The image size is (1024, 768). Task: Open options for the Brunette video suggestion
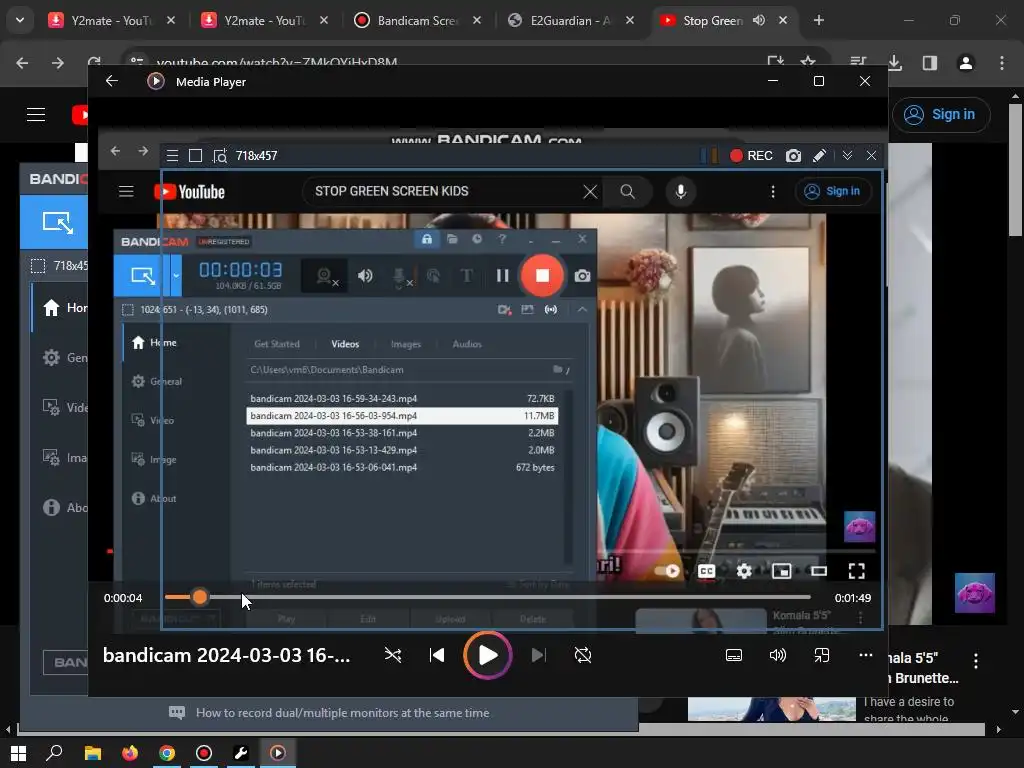[x=976, y=661]
